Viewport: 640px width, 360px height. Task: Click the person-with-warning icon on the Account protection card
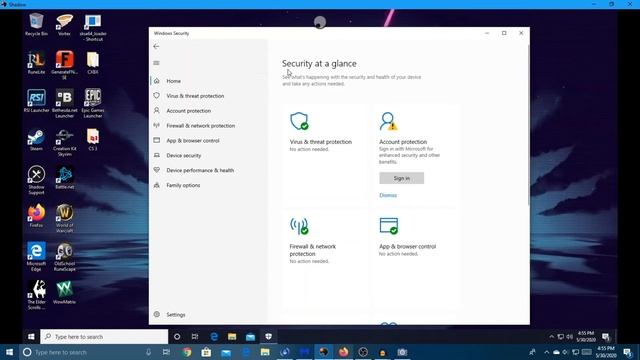pyautogui.click(x=388, y=121)
